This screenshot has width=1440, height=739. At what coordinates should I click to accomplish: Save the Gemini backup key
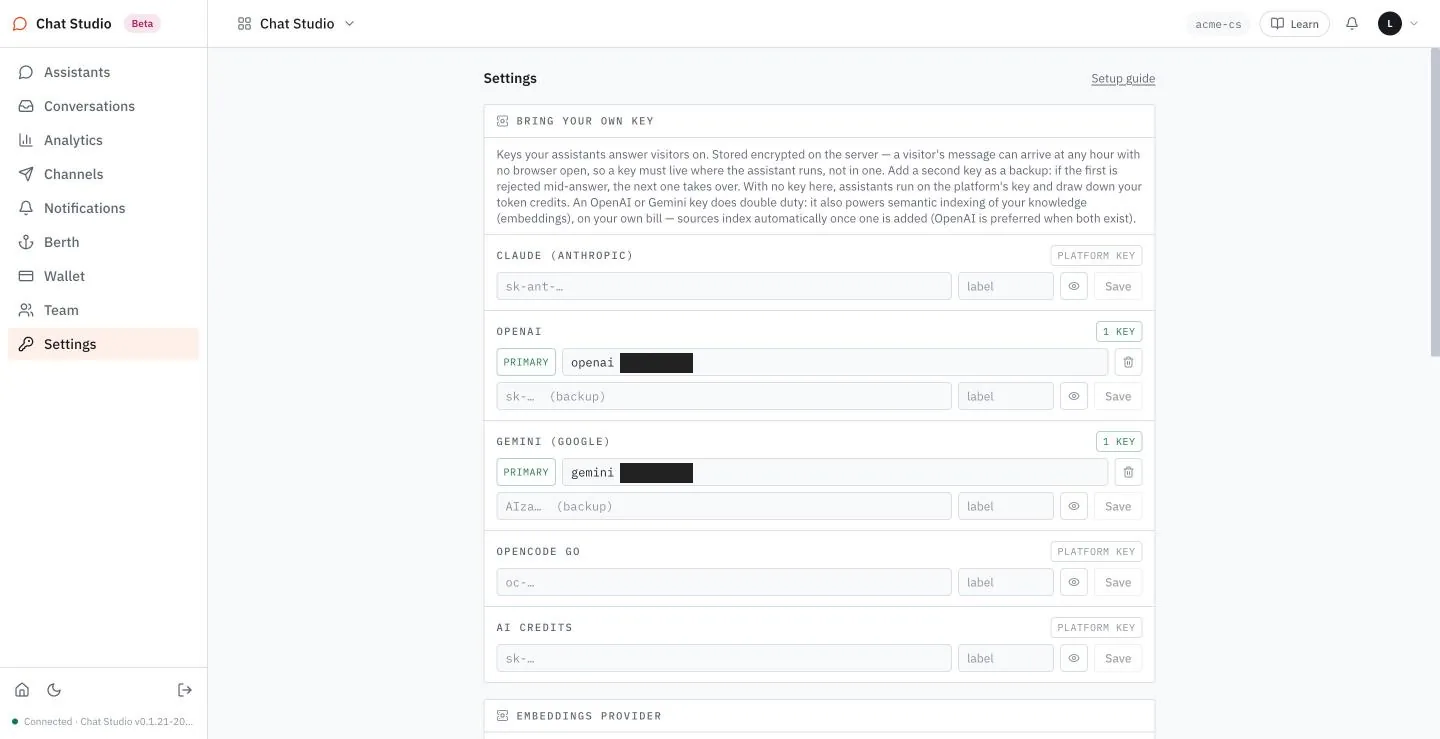coord(1118,506)
